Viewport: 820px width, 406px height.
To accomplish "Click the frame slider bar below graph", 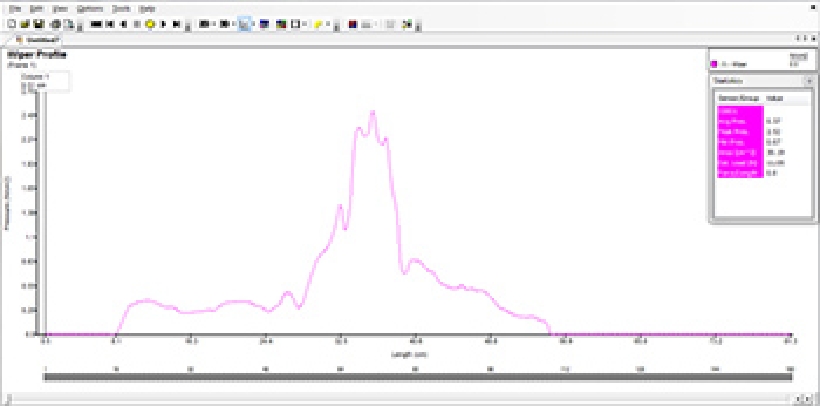I will click(418, 379).
